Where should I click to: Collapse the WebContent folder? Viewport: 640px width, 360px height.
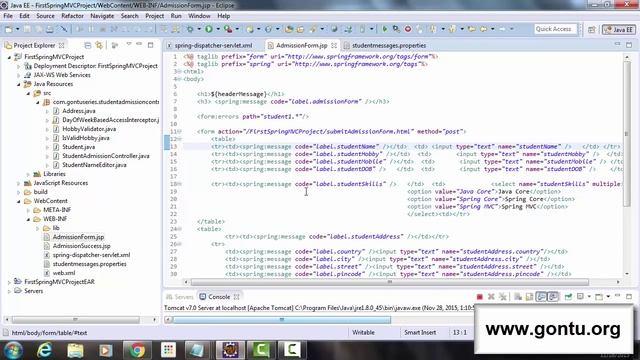pos(19,201)
